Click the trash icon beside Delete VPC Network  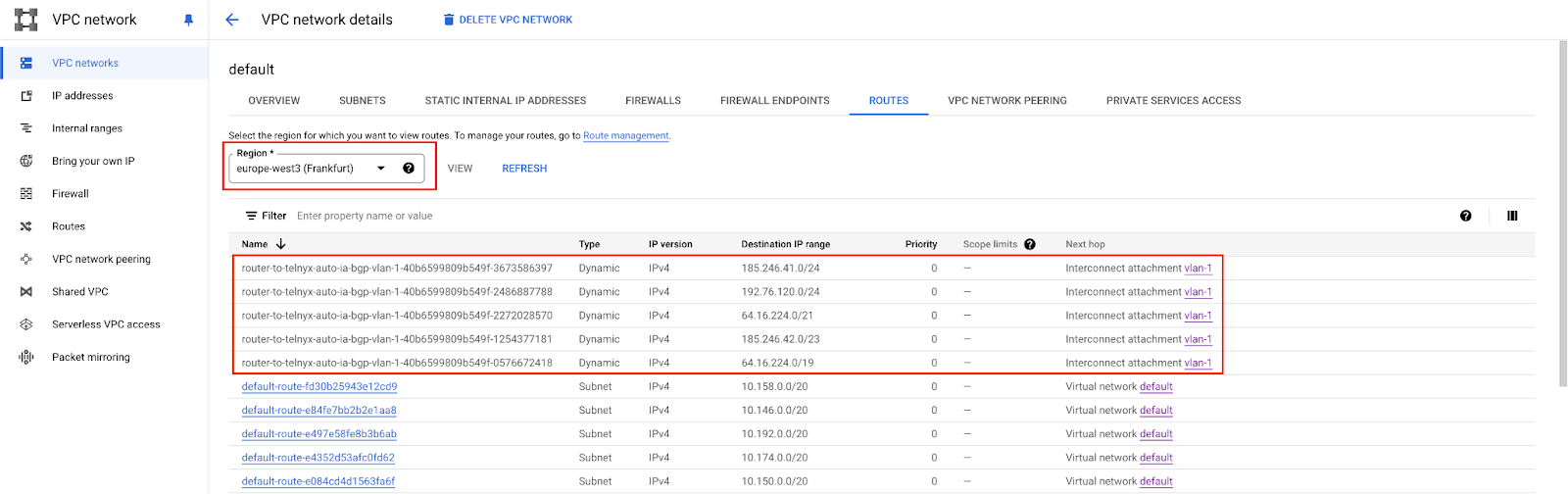click(449, 20)
